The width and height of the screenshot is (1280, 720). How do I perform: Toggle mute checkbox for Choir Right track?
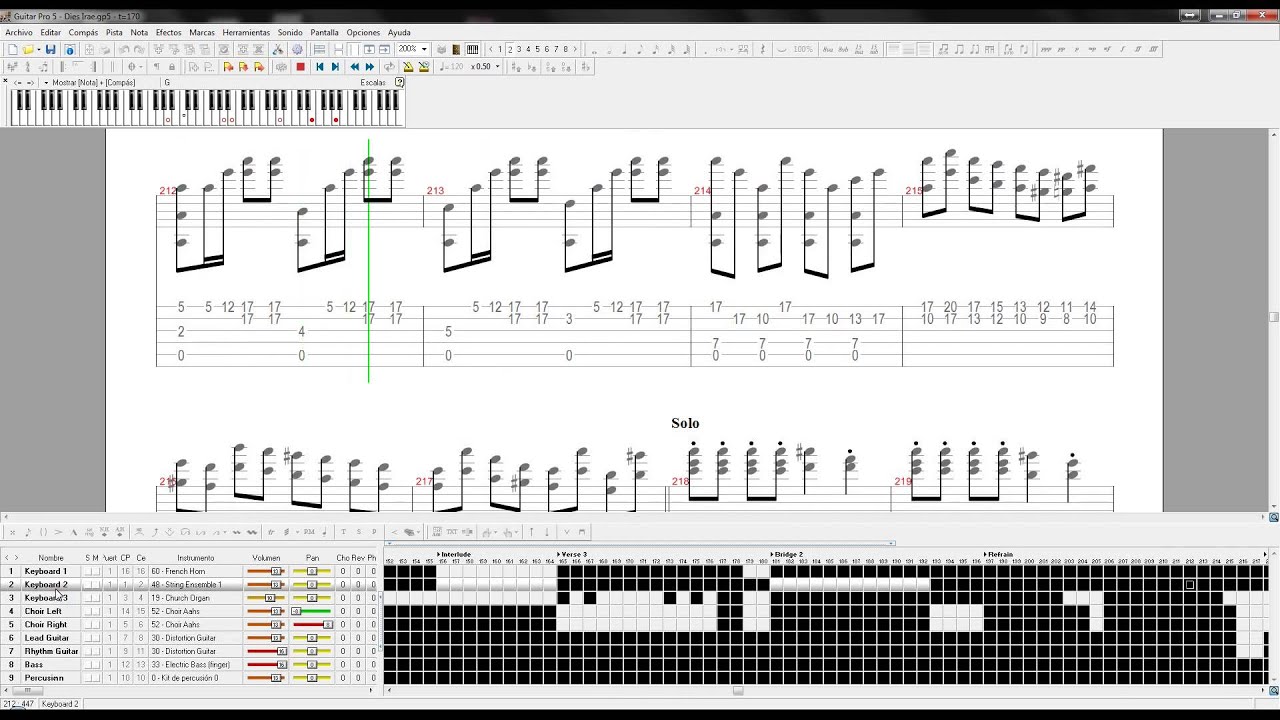point(96,624)
